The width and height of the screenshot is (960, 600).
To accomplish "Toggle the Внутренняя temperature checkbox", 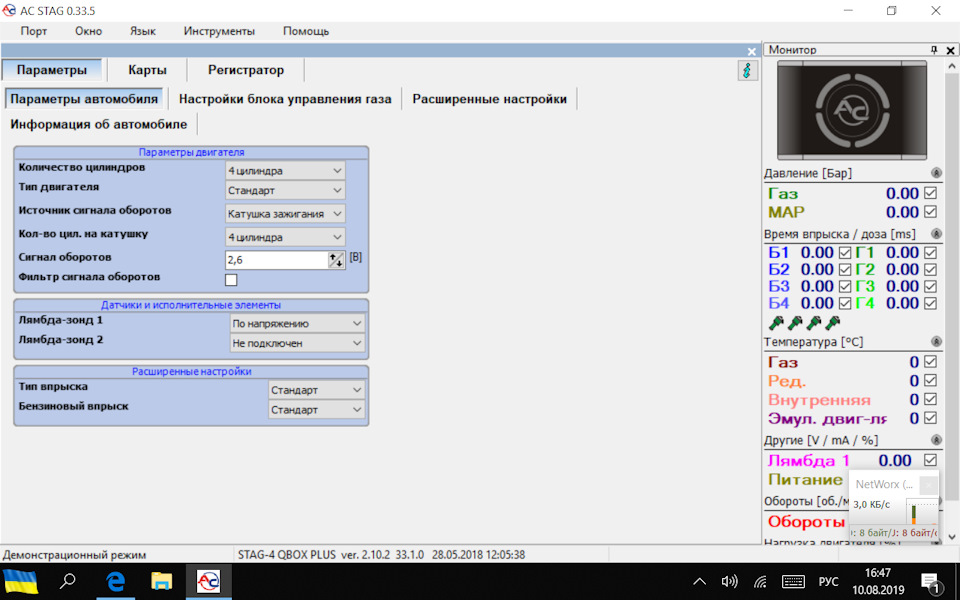I will point(931,399).
